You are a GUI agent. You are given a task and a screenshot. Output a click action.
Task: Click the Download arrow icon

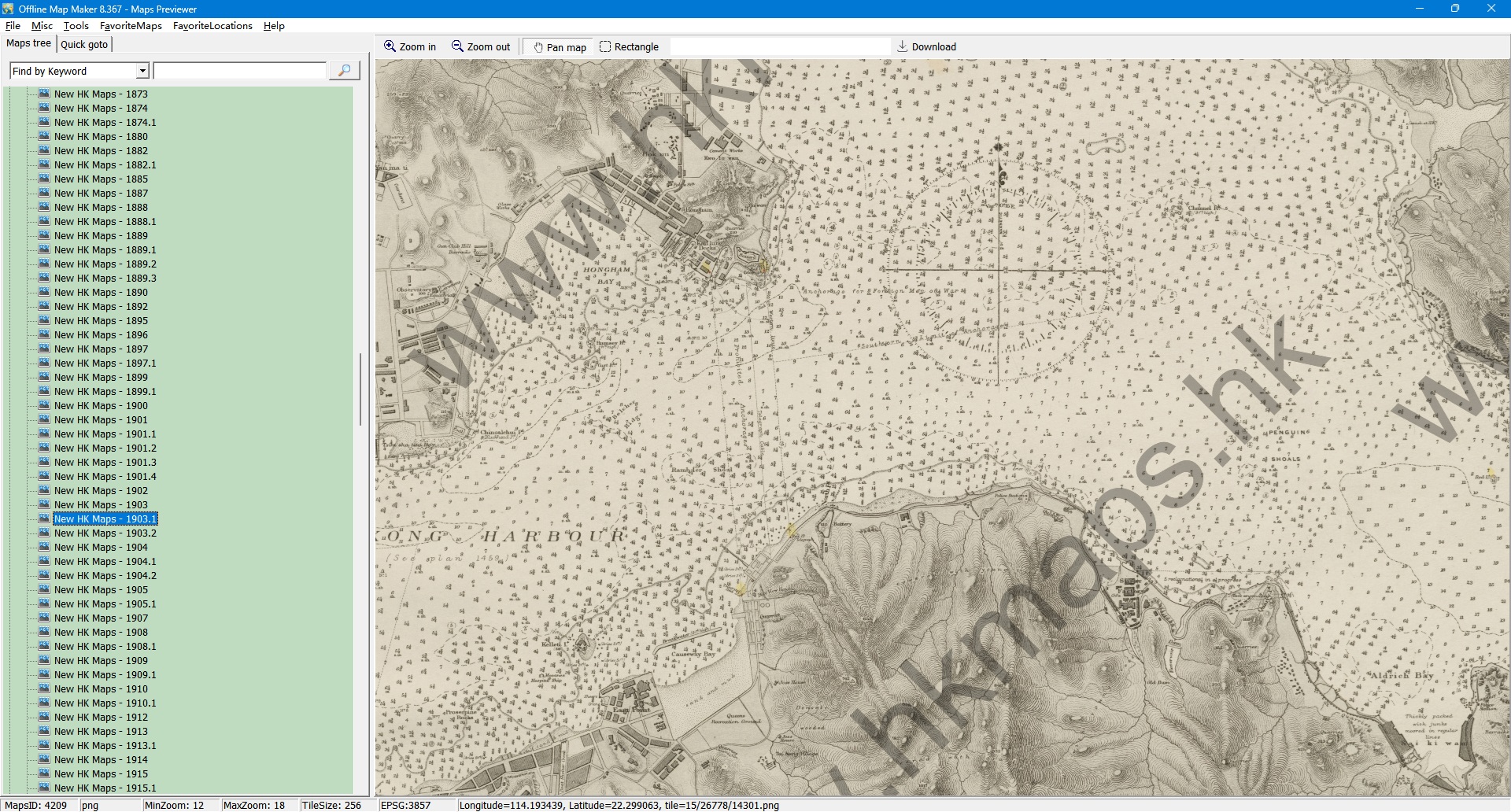(x=903, y=46)
